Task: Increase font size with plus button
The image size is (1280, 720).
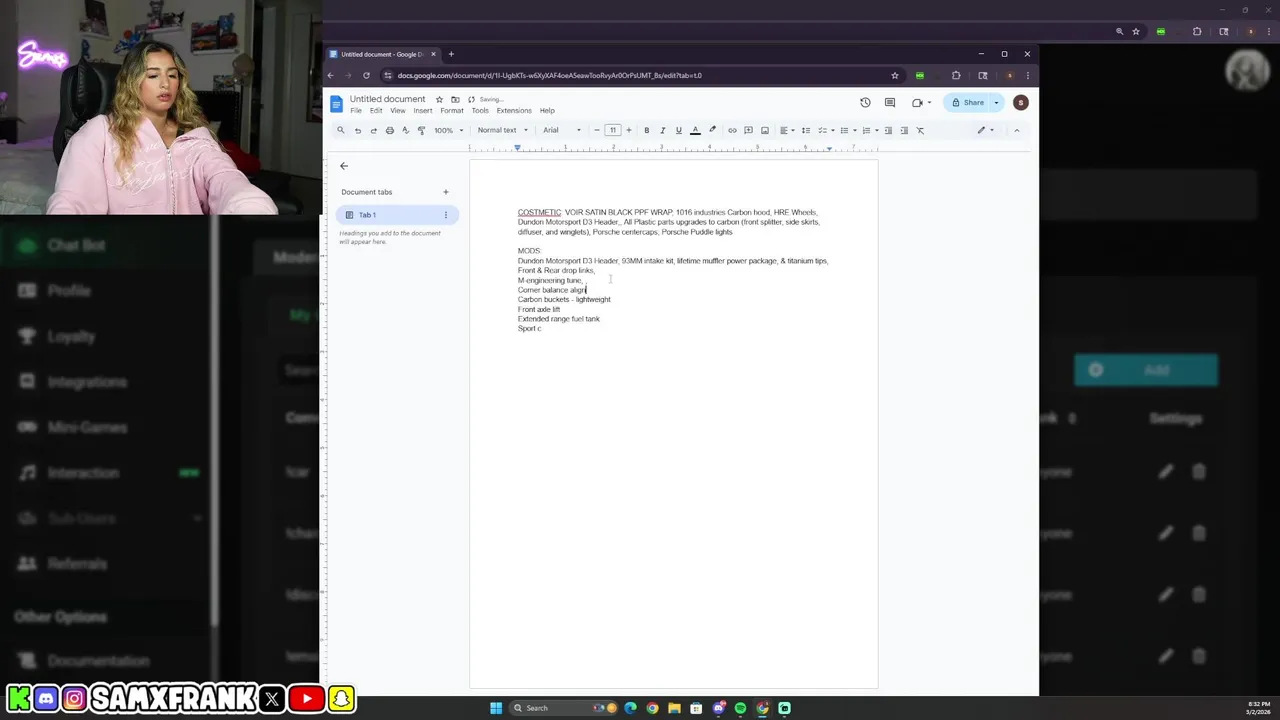Action: click(x=628, y=130)
